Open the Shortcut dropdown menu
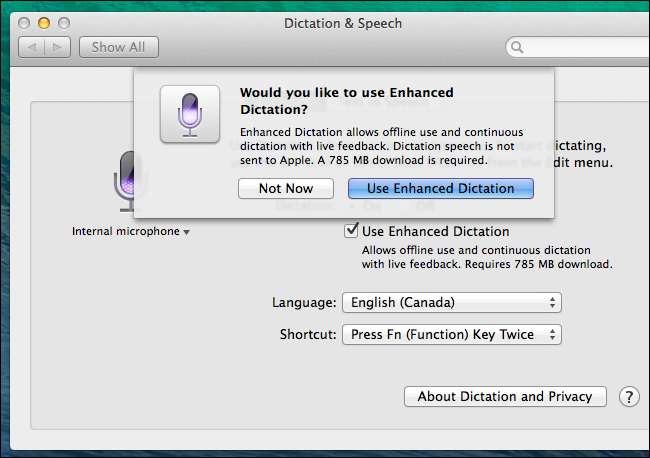Viewport: 650px width, 458px height. (452, 334)
